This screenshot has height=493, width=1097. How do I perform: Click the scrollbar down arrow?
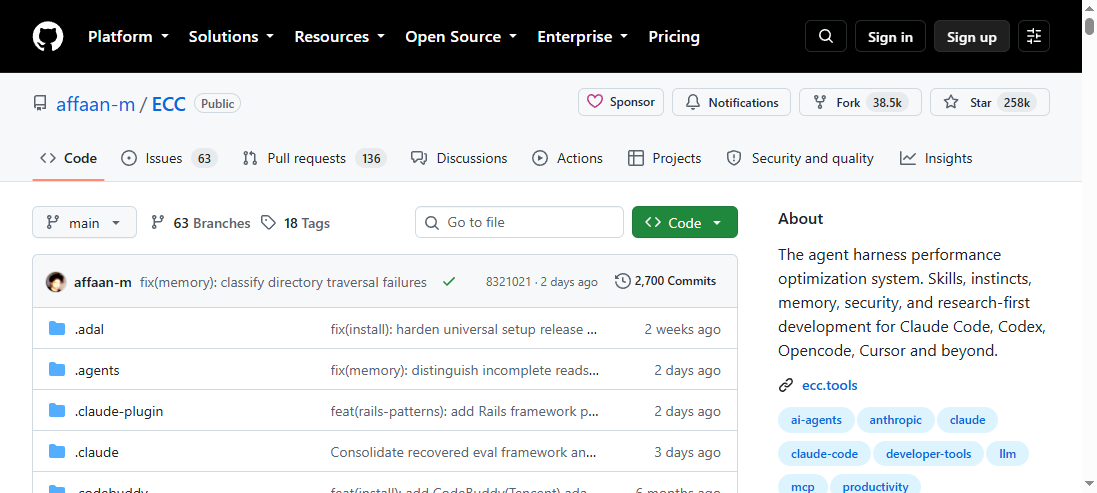point(1089,484)
